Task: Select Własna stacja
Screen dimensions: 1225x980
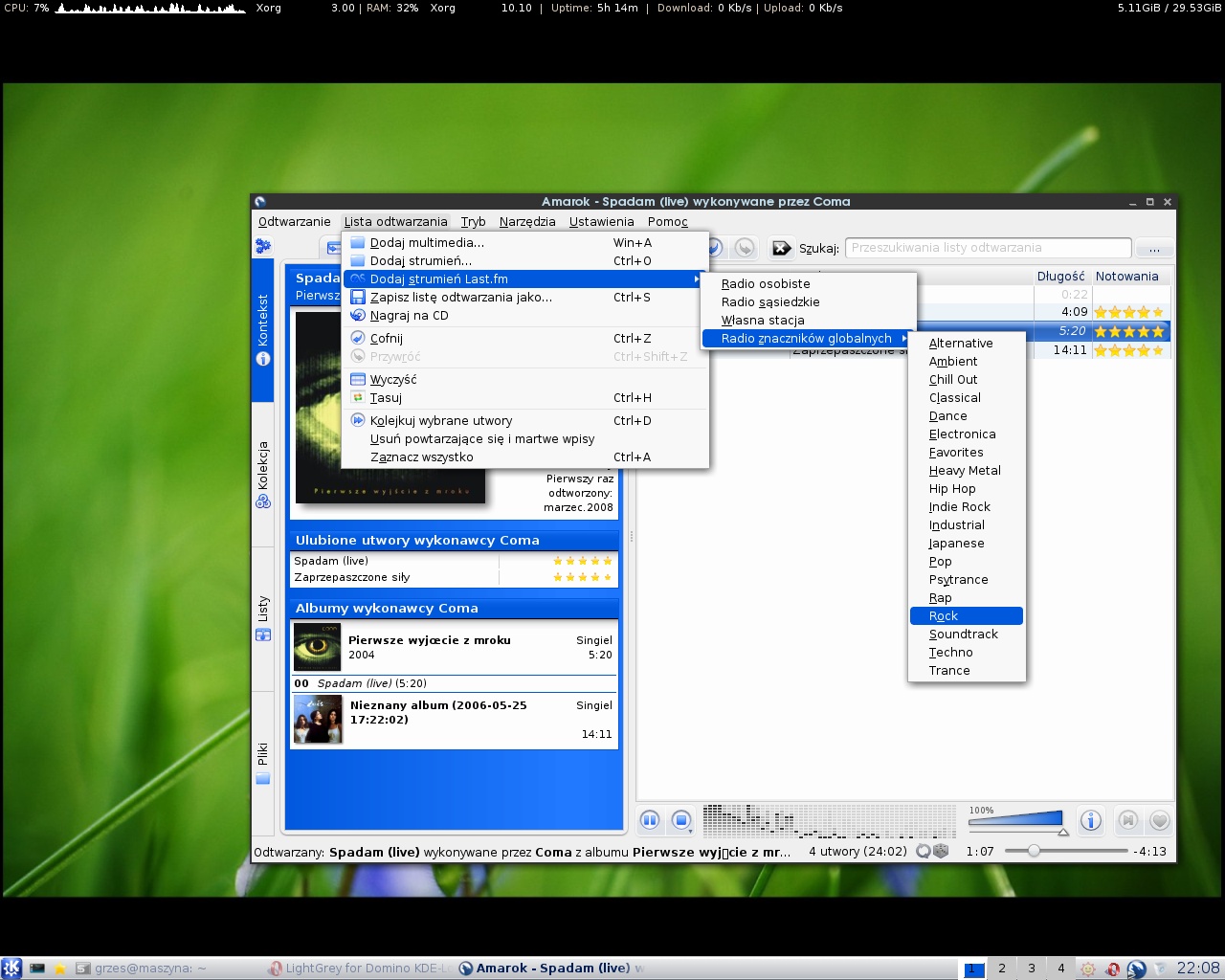Action: click(x=808, y=321)
